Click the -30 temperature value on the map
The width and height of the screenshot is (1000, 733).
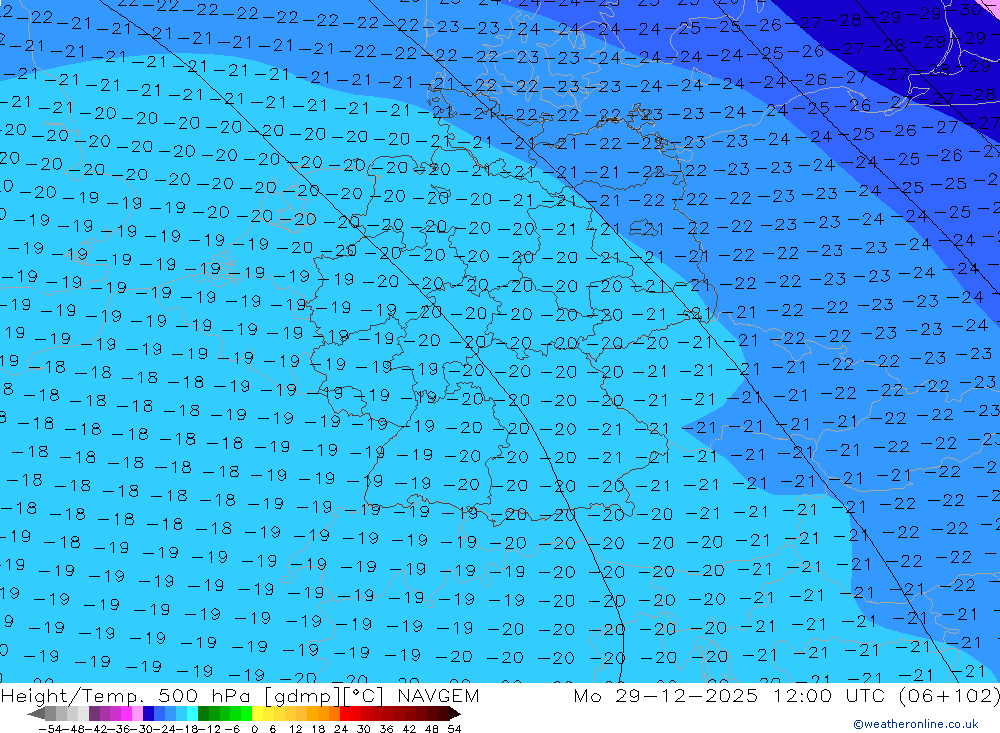[x=968, y=10]
